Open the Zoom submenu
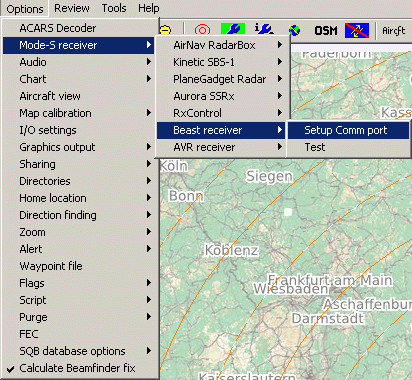The image size is (412, 380). pos(79,232)
